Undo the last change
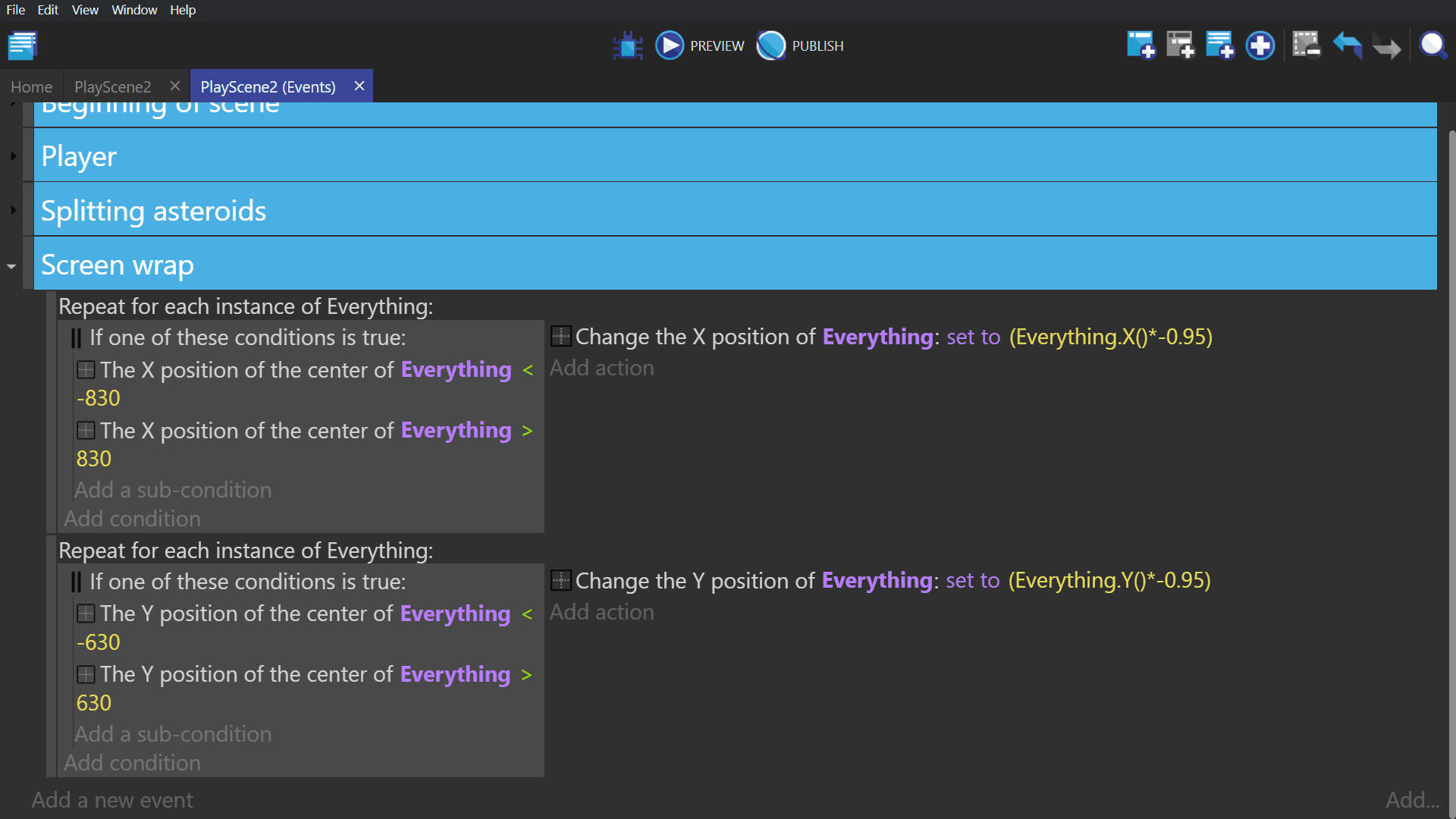 1347,45
